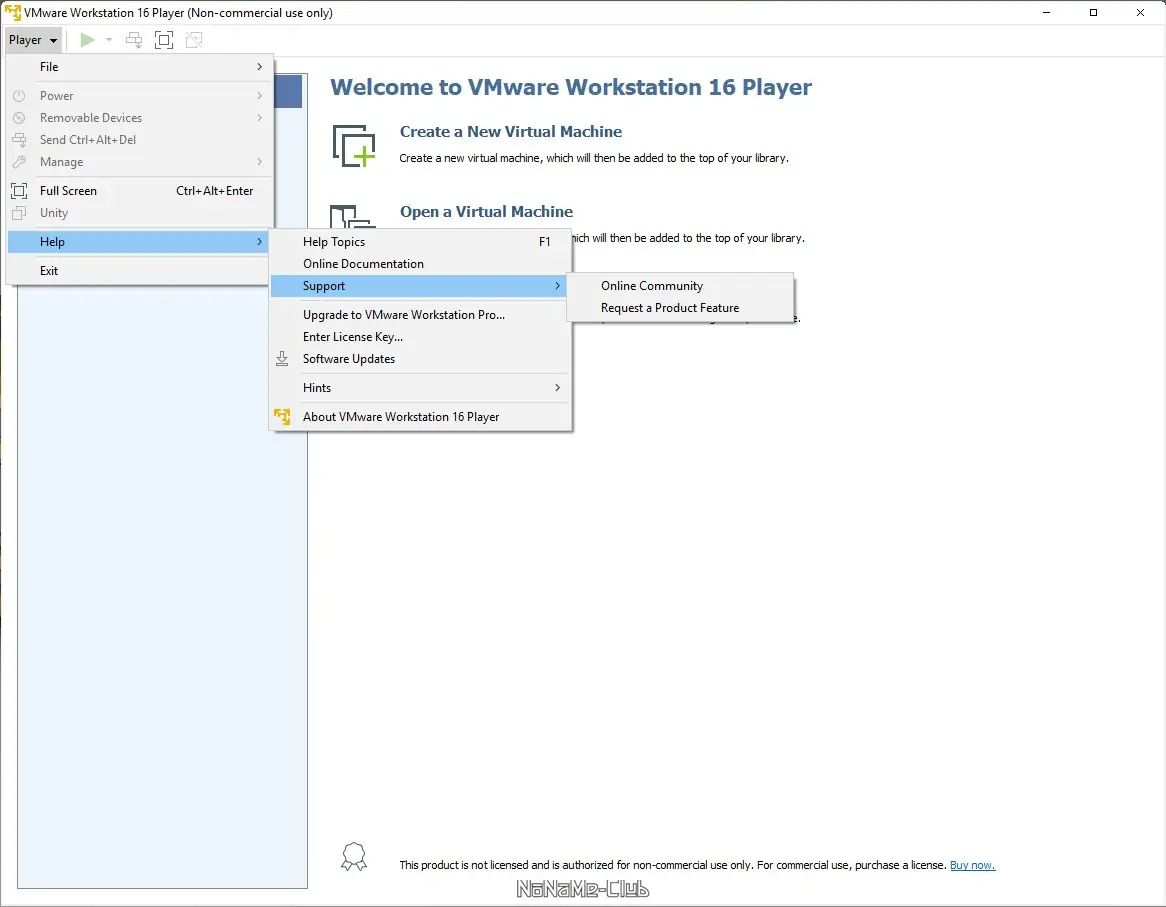
Task: Click the Removable Devices disc icon
Action: click(19, 117)
